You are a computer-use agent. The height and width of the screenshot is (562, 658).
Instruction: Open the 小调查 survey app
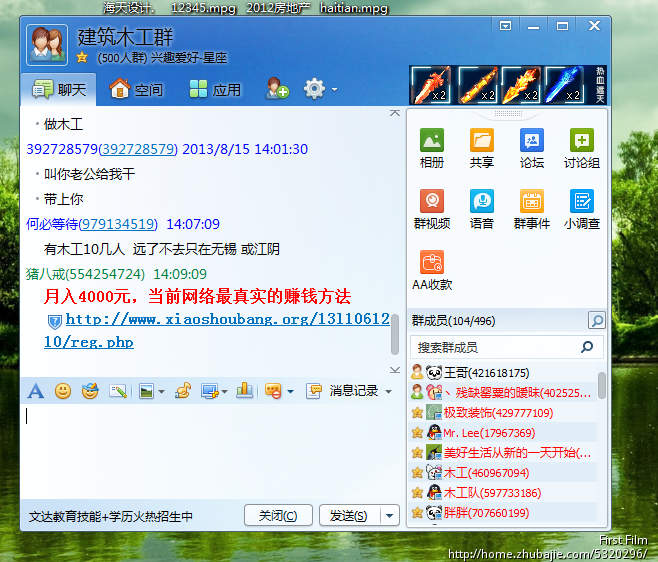click(x=582, y=209)
